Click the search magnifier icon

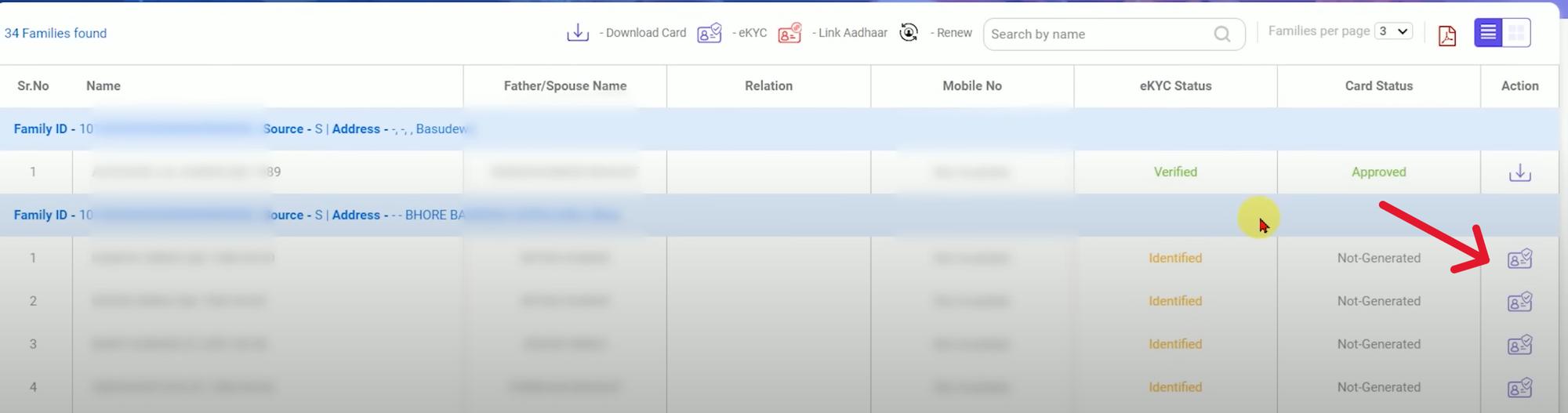(x=1221, y=34)
